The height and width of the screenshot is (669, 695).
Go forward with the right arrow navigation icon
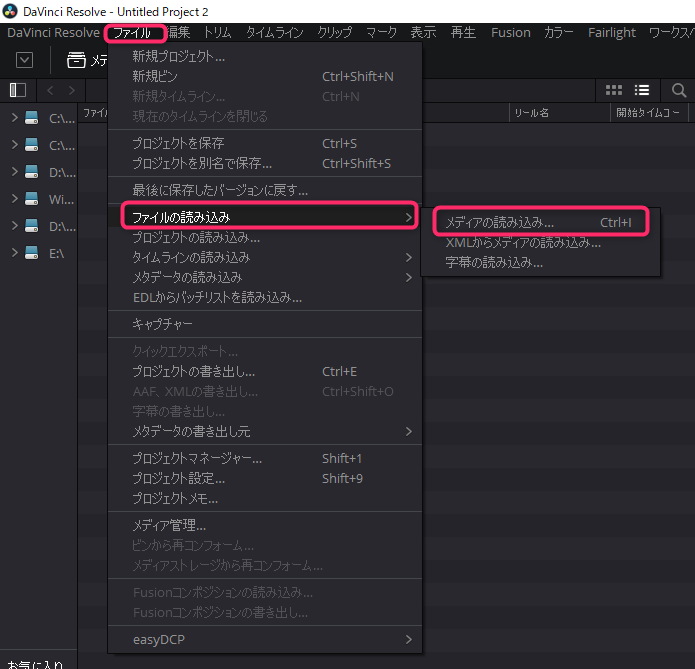pos(72,90)
